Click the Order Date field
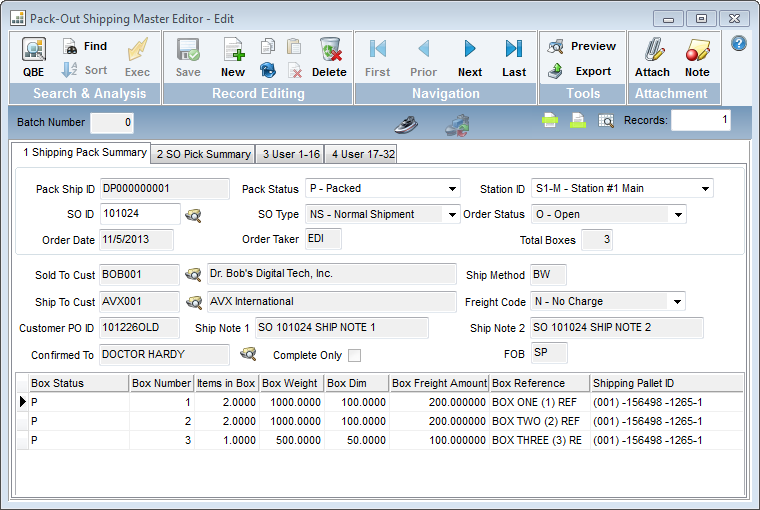Screen dimensions: 760x510 [x=136, y=240]
